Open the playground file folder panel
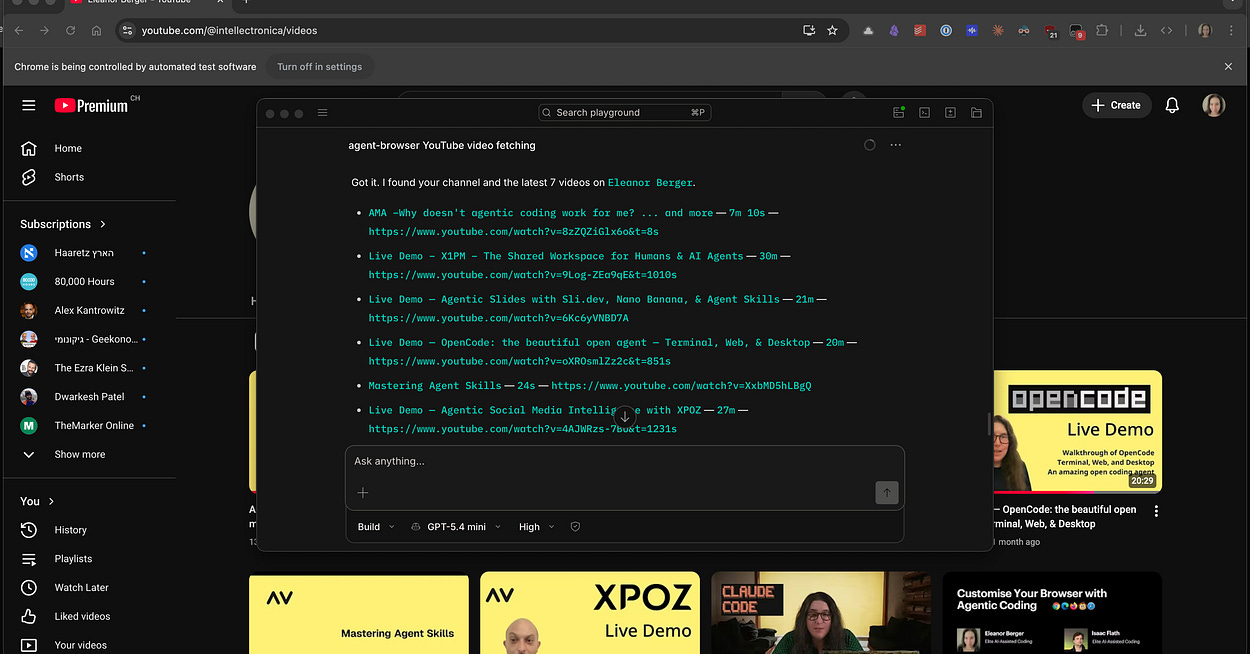The height and width of the screenshot is (654, 1250). (976, 113)
